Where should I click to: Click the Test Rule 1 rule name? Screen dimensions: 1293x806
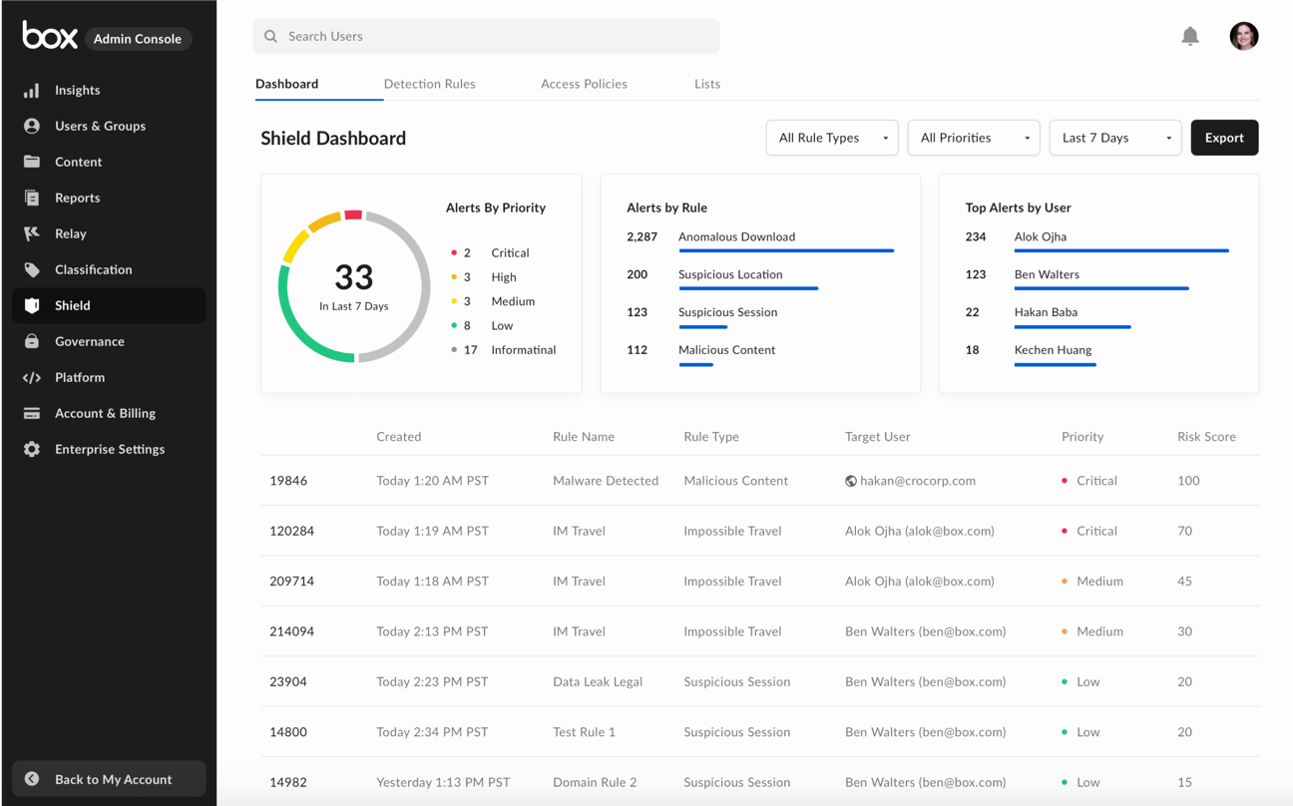pyautogui.click(x=584, y=732)
